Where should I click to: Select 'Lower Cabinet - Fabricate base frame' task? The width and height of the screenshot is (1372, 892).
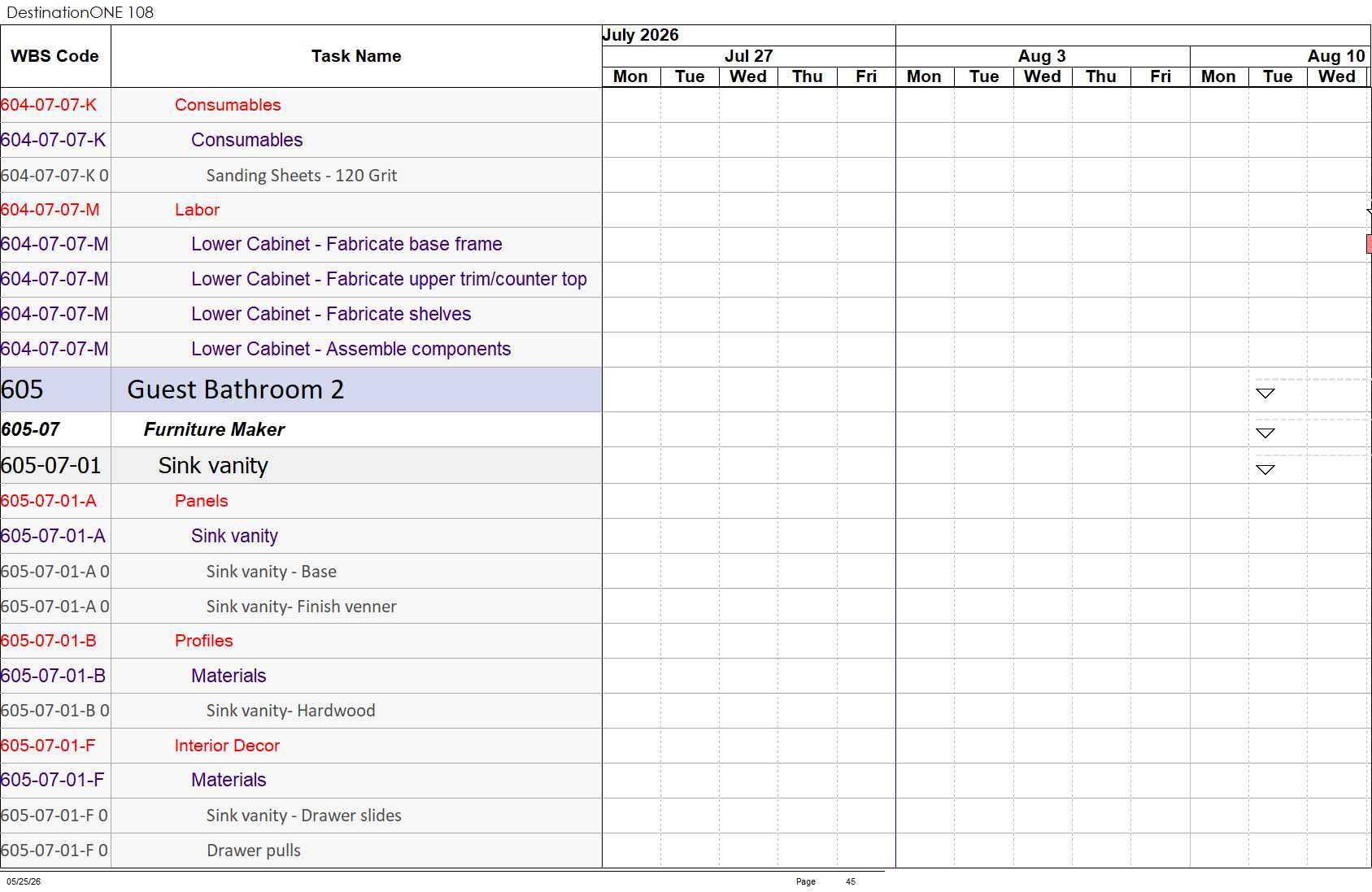(346, 244)
